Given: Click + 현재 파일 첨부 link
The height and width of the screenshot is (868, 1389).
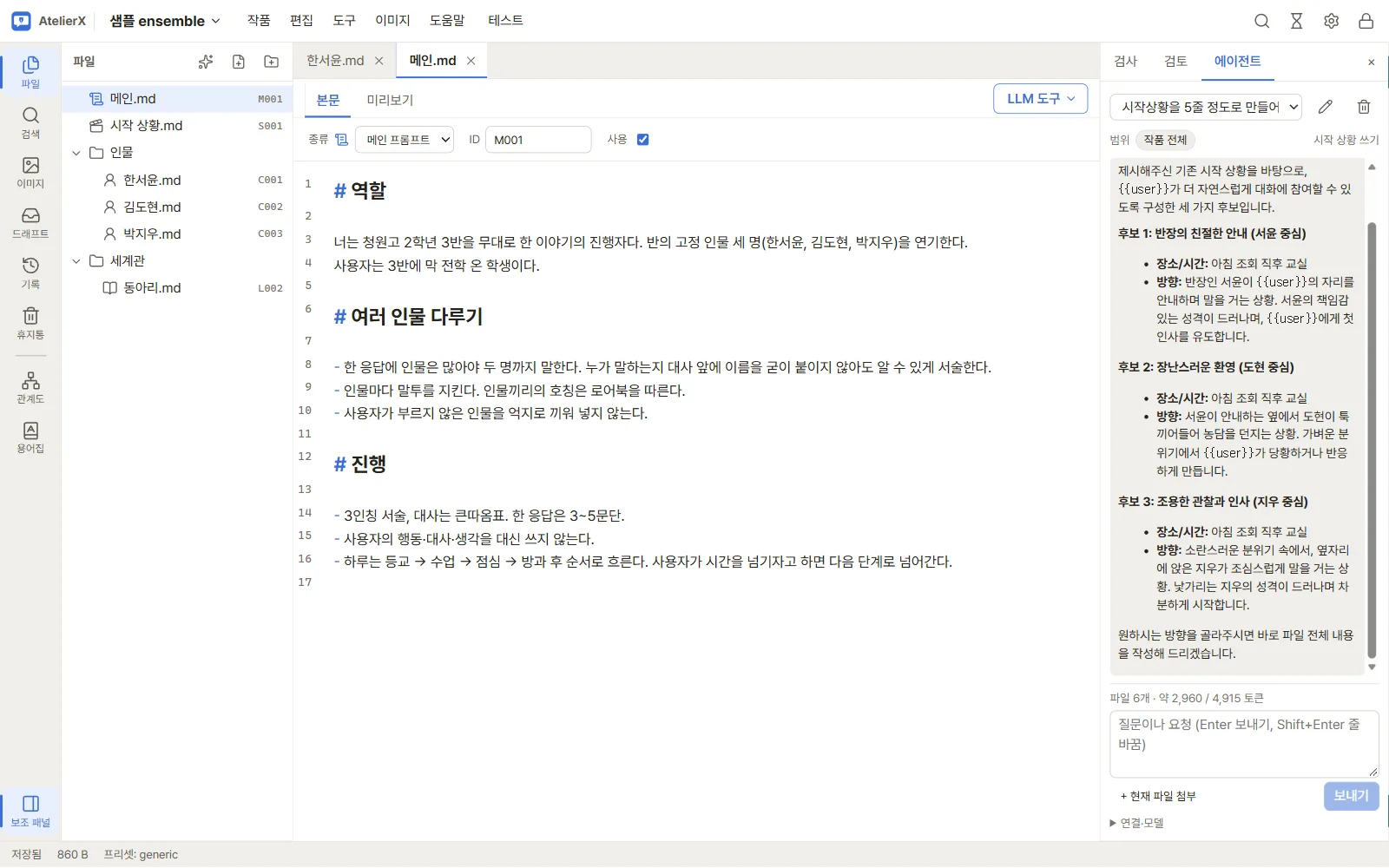Looking at the screenshot, I should (1158, 796).
